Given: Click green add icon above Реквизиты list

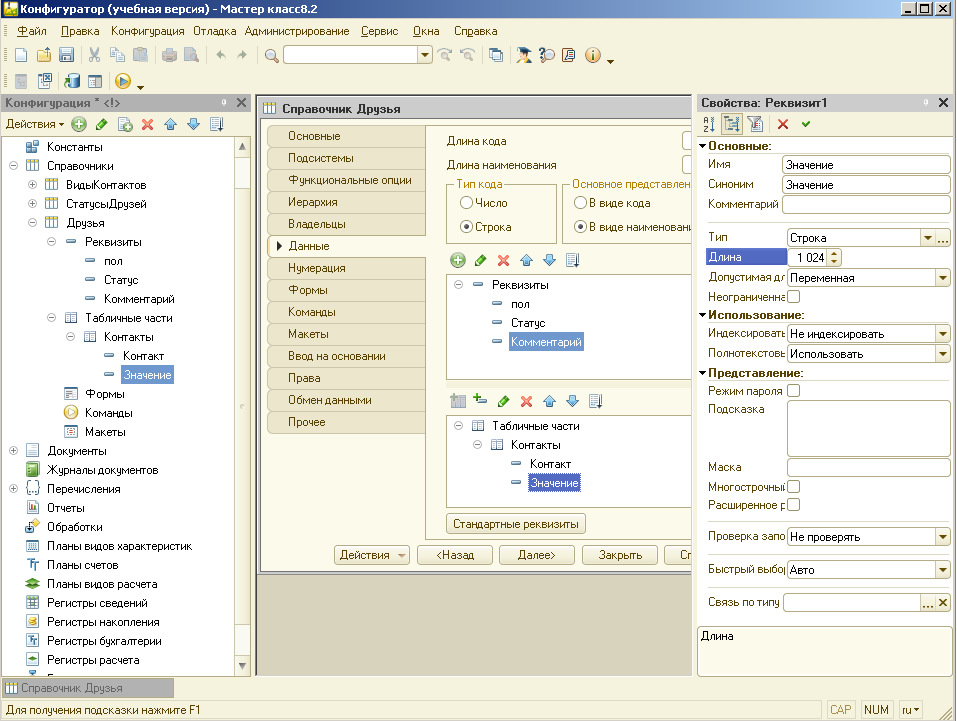Looking at the screenshot, I should (458, 260).
